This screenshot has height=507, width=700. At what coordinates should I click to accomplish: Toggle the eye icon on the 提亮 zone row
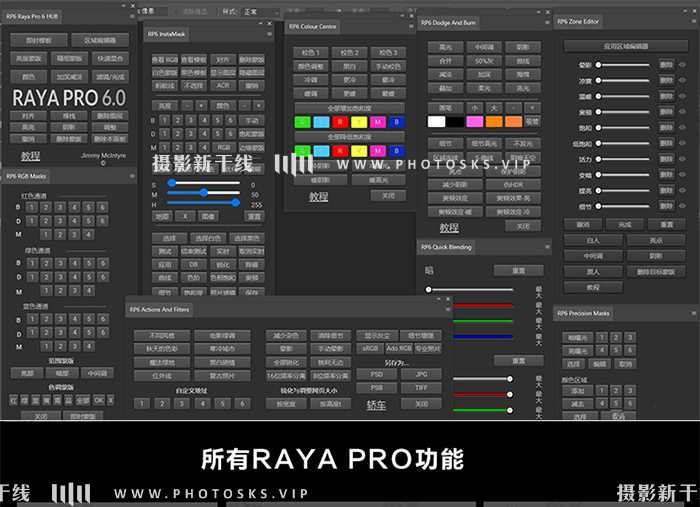[682, 191]
